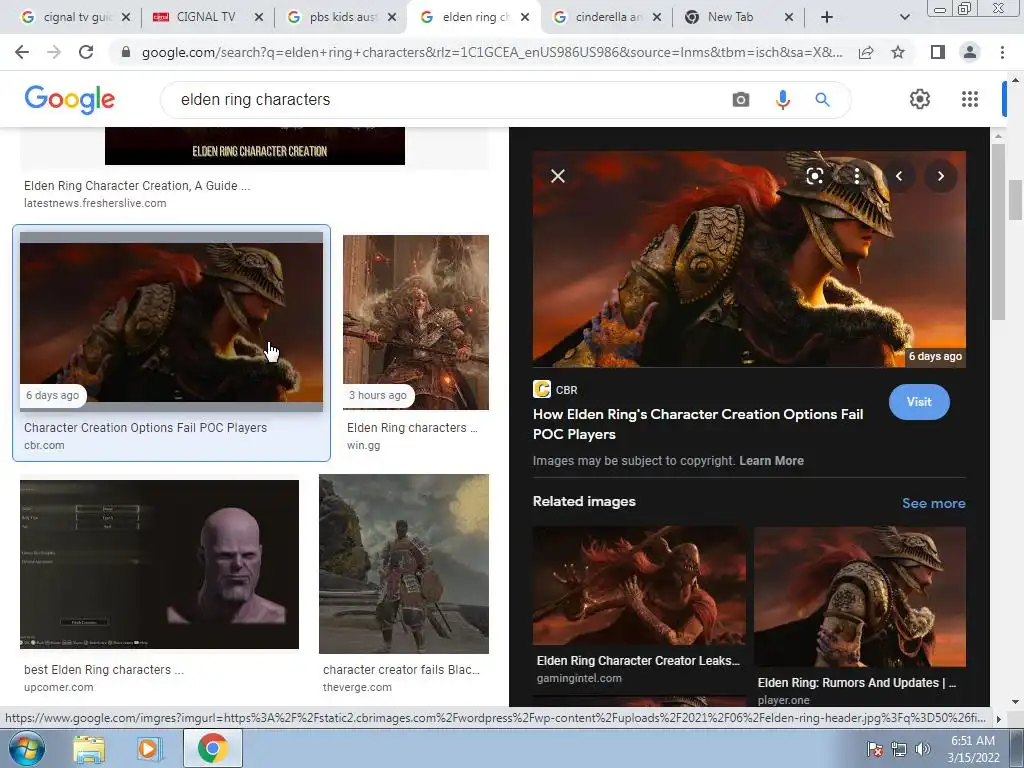Open the win.gg Elden Ring characters thumbnail
The height and width of the screenshot is (768, 1024).
(x=415, y=322)
